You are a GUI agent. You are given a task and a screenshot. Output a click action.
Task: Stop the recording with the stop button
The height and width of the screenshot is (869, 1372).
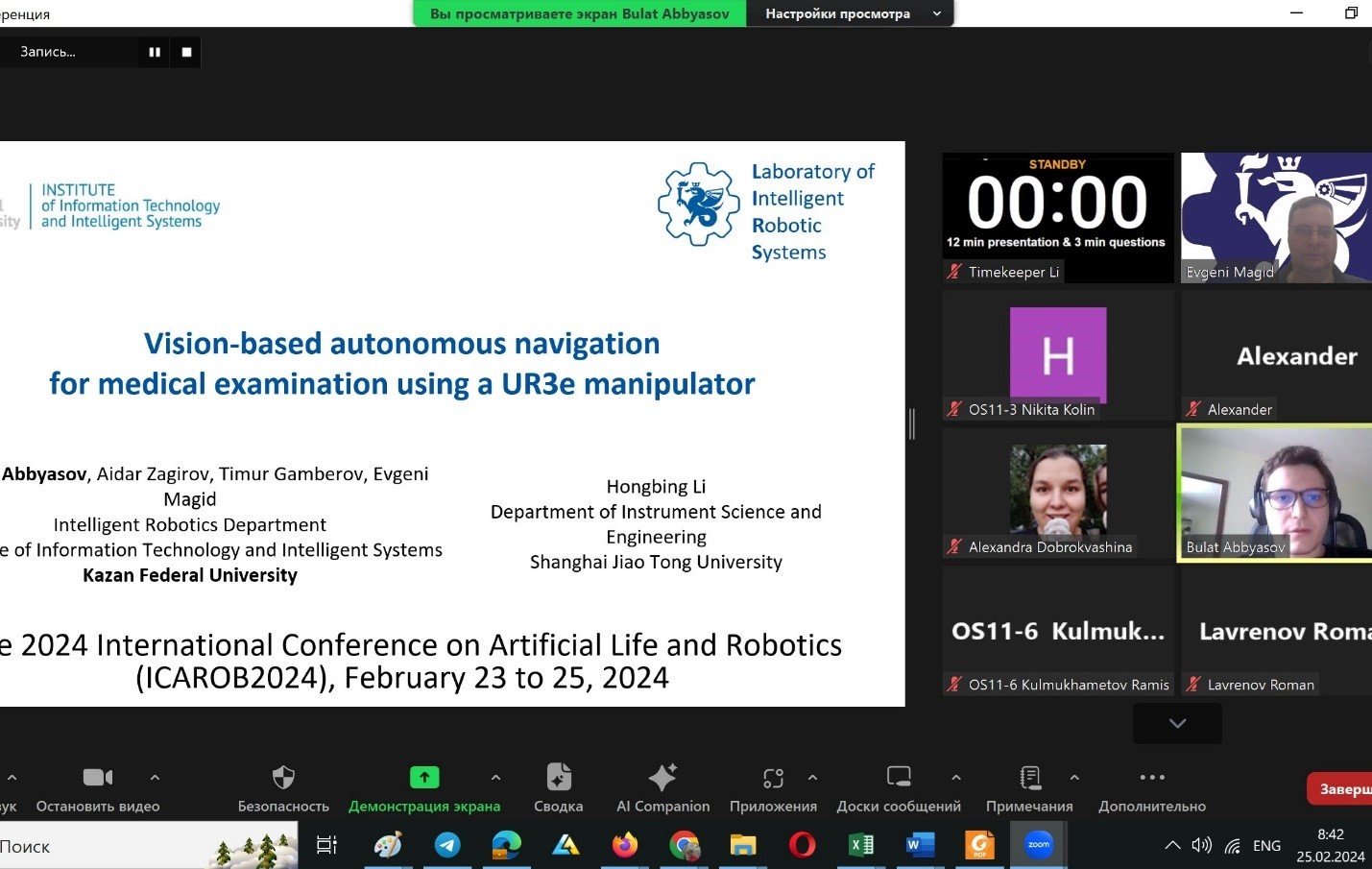[x=185, y=52]
